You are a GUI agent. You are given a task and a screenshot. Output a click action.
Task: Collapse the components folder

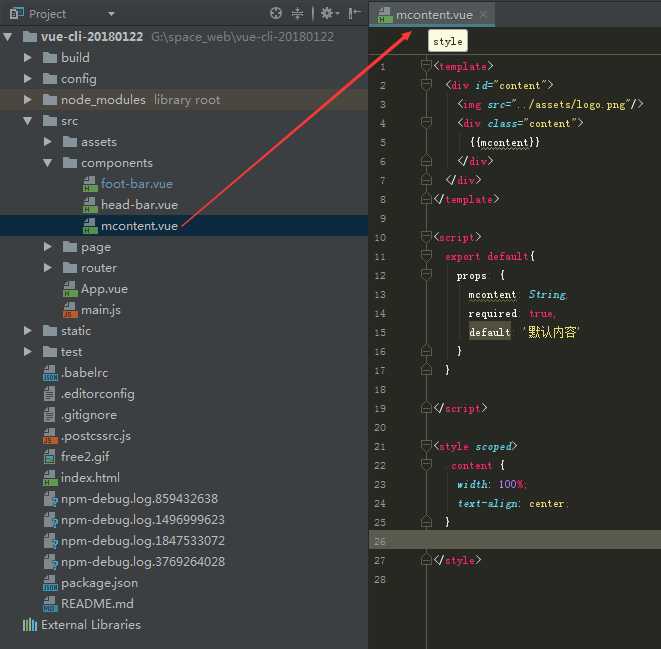48,163
